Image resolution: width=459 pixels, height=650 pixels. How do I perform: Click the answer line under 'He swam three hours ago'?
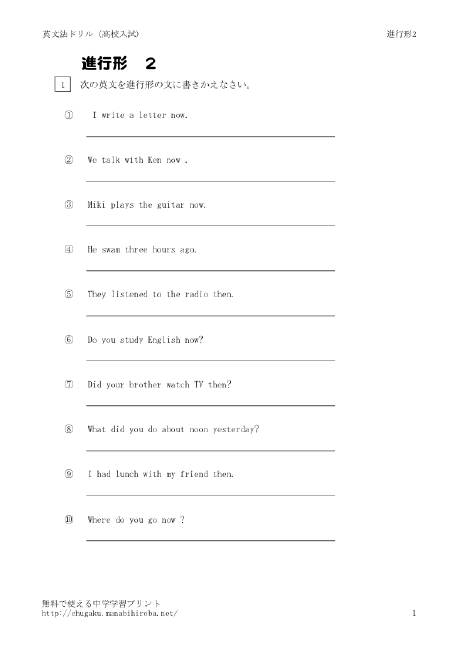210,271
